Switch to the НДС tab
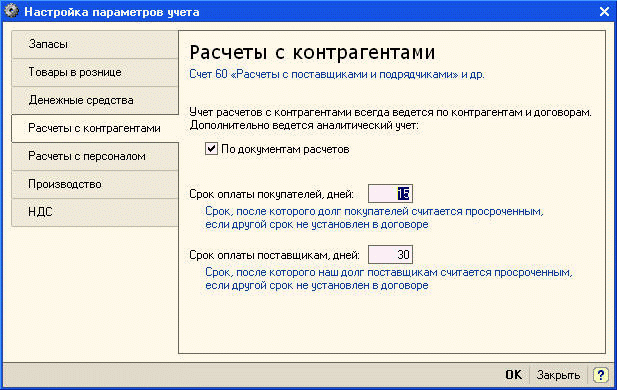 click(x=95, y=212)
